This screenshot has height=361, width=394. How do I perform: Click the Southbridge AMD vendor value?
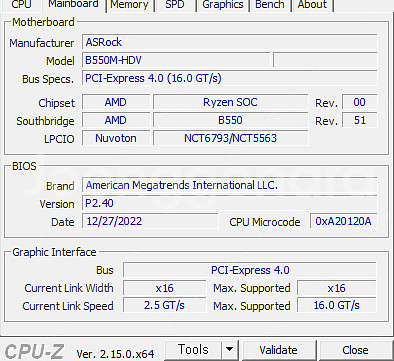click(116, 120)
